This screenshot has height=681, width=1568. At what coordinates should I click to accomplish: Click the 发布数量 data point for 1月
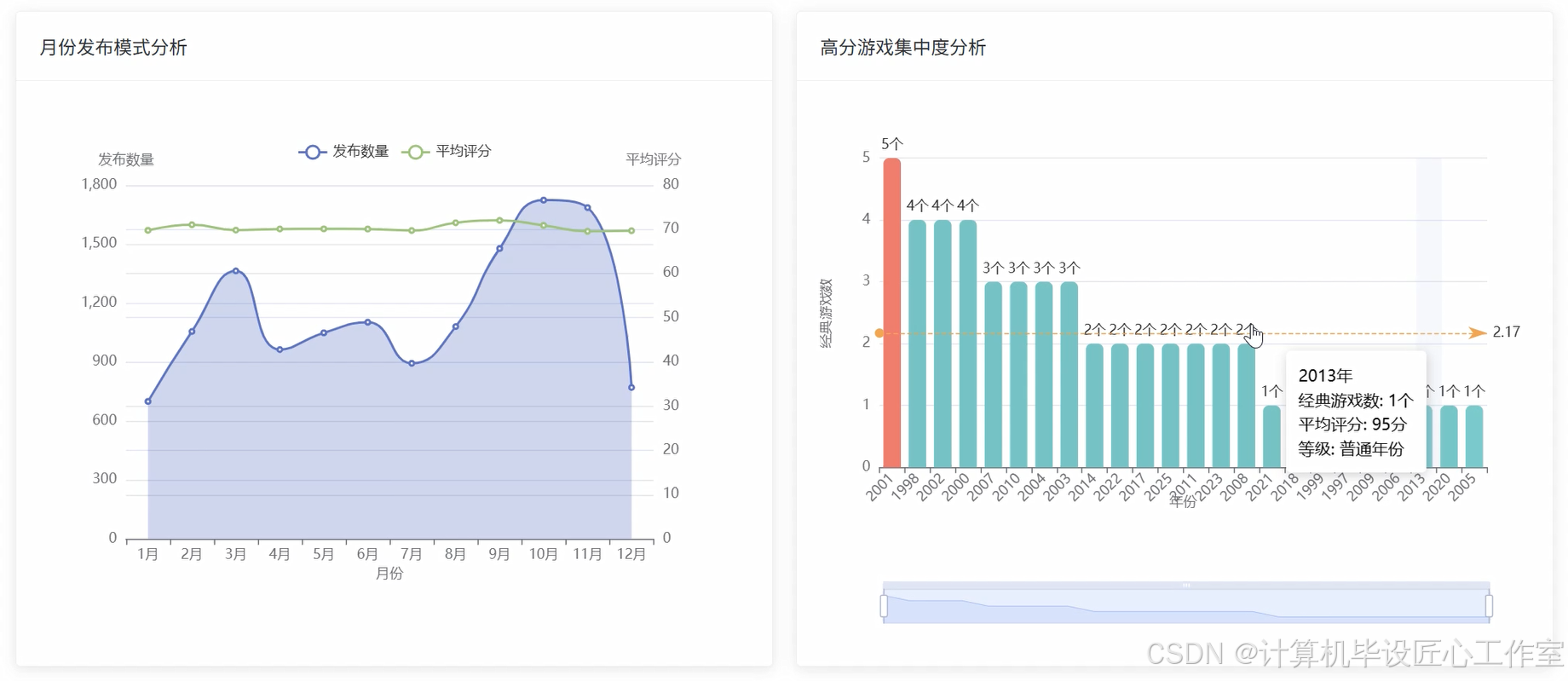tap(148, 401)
